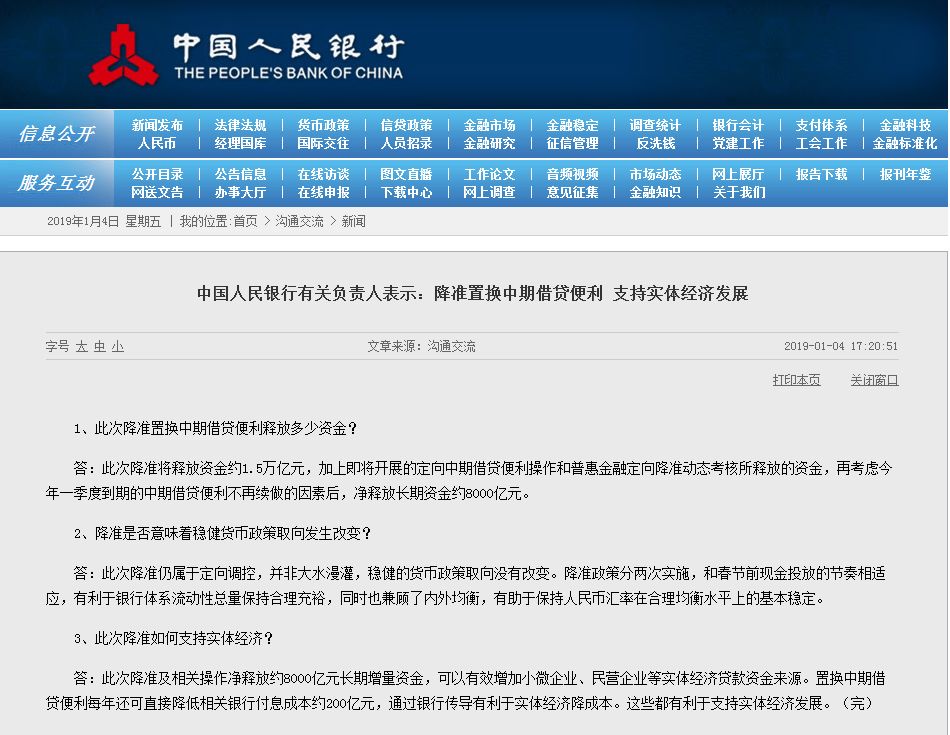Open the 金融科技 fintech menu
This screenshot has height=735, width=950.
pyautogui.click(x=905, y=125)
